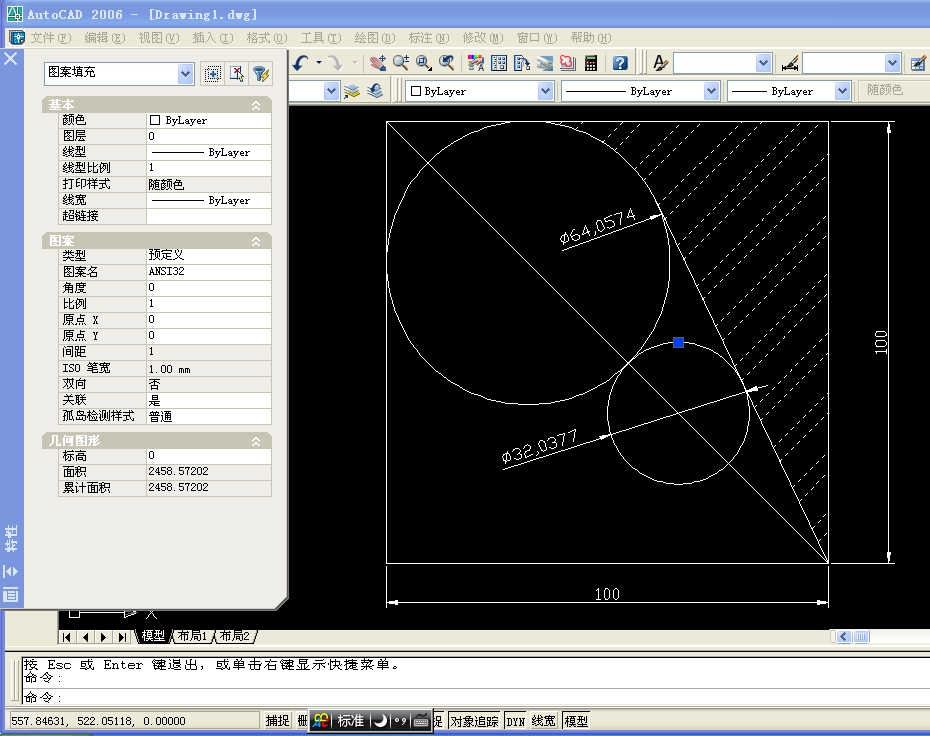Screen dimensions: 930x736
Task: Toggle DYN dynamic input
Action: pos(515,721)
